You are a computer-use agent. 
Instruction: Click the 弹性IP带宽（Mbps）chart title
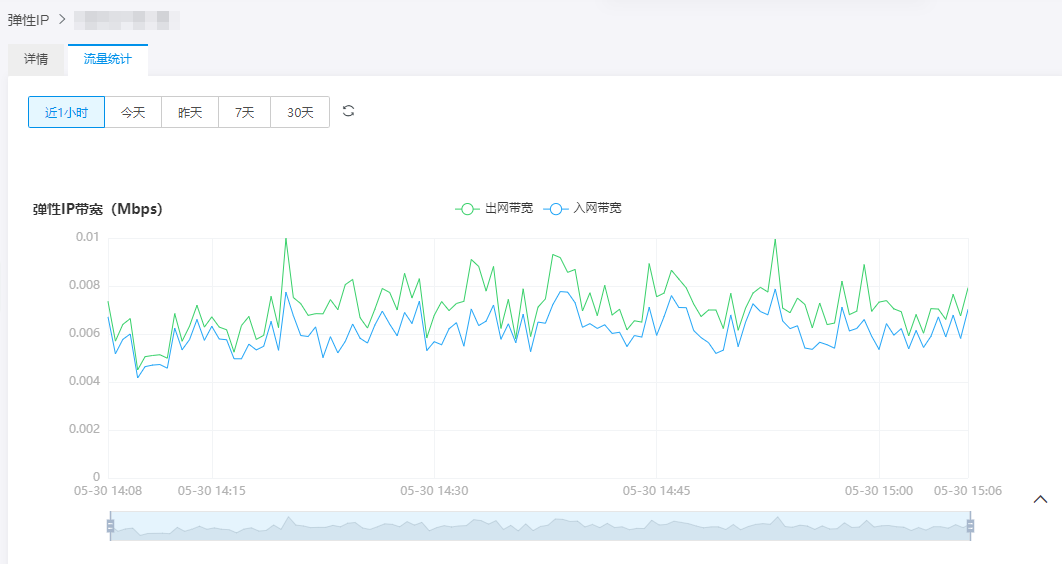(x=98, y=209)
